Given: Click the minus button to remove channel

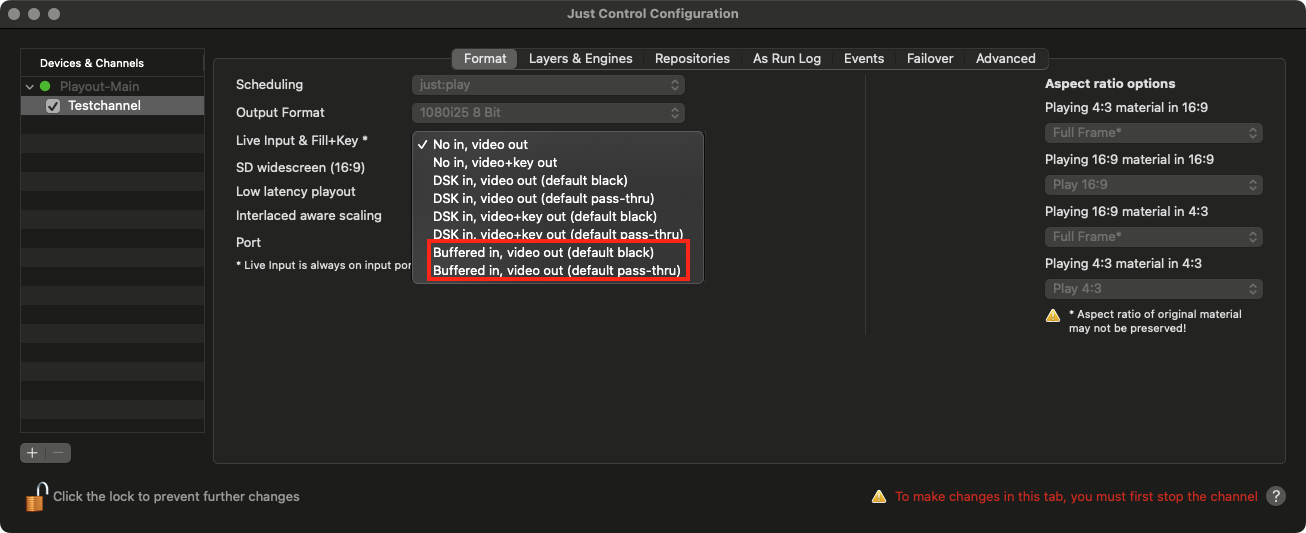Looking at the screenshot, I should pos(58,453).
